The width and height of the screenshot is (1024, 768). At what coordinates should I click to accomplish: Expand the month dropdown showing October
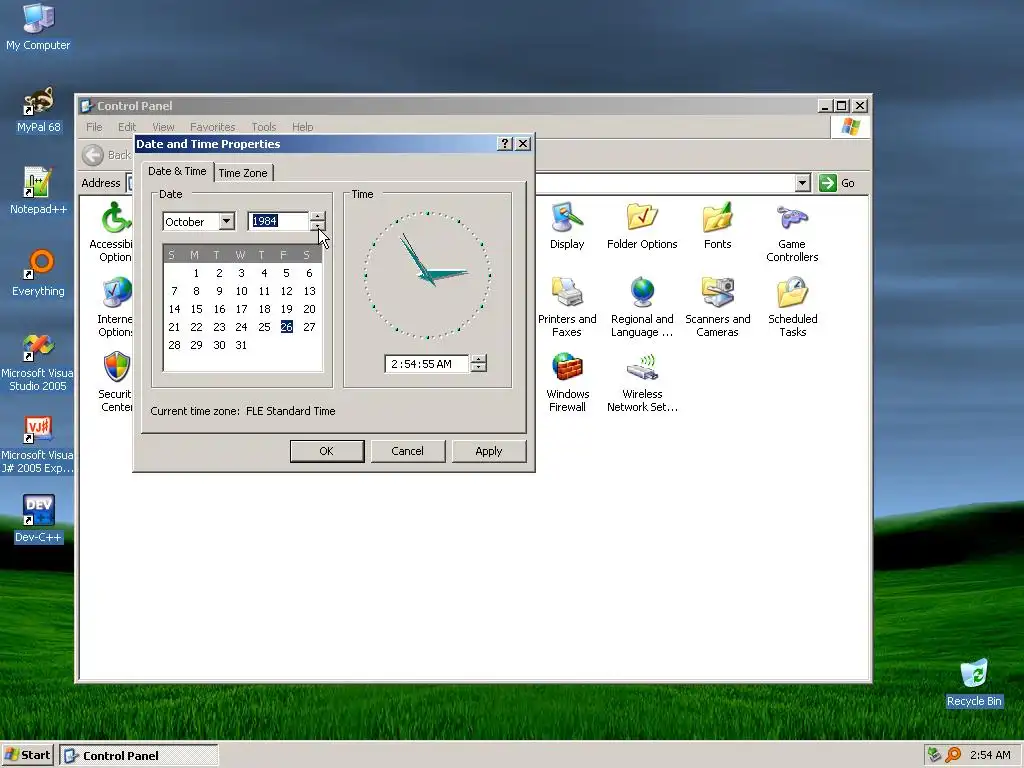click(x=227, y=221)
